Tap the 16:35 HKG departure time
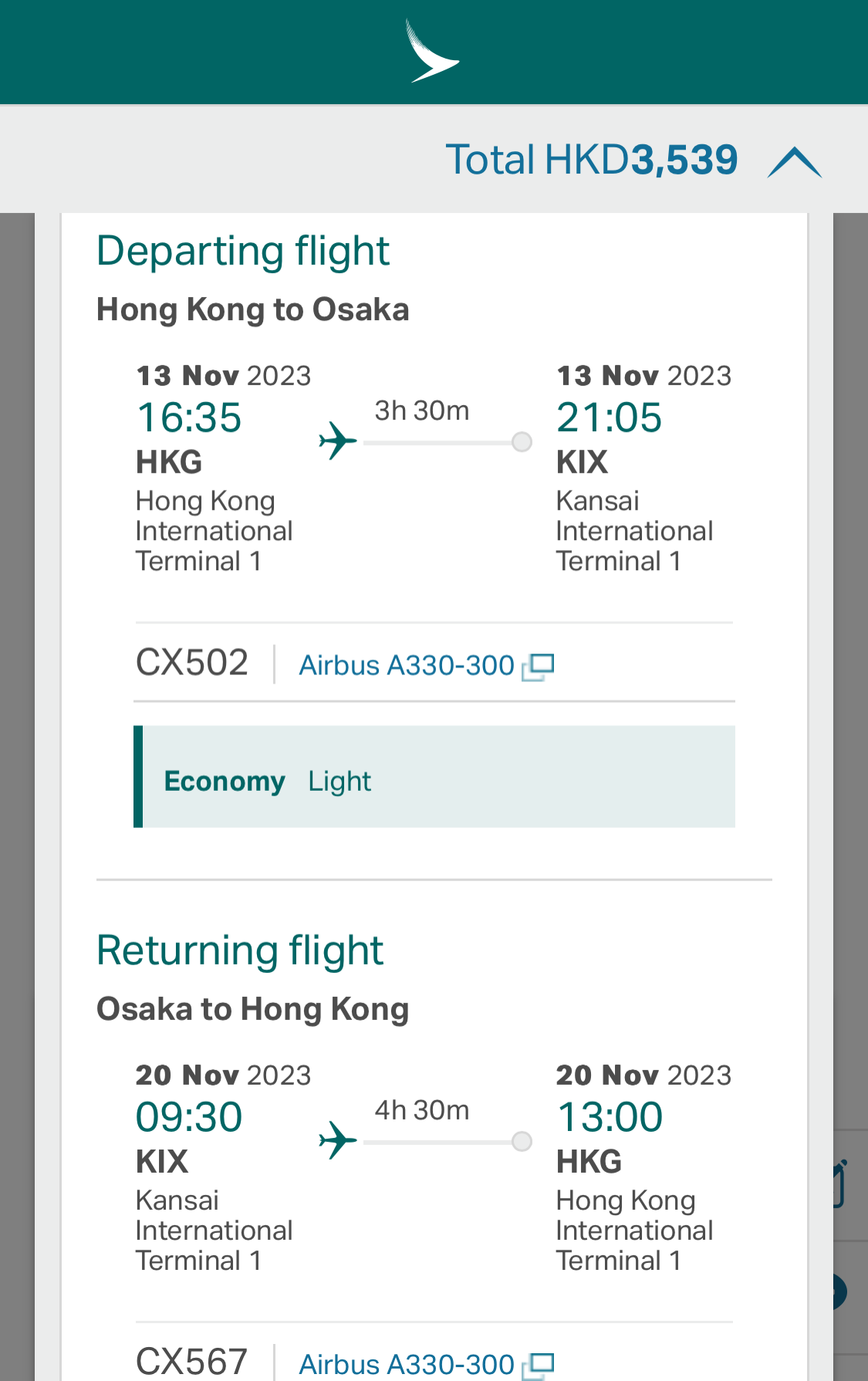This screenshot has width=868, height=1381. pos(189,418)
